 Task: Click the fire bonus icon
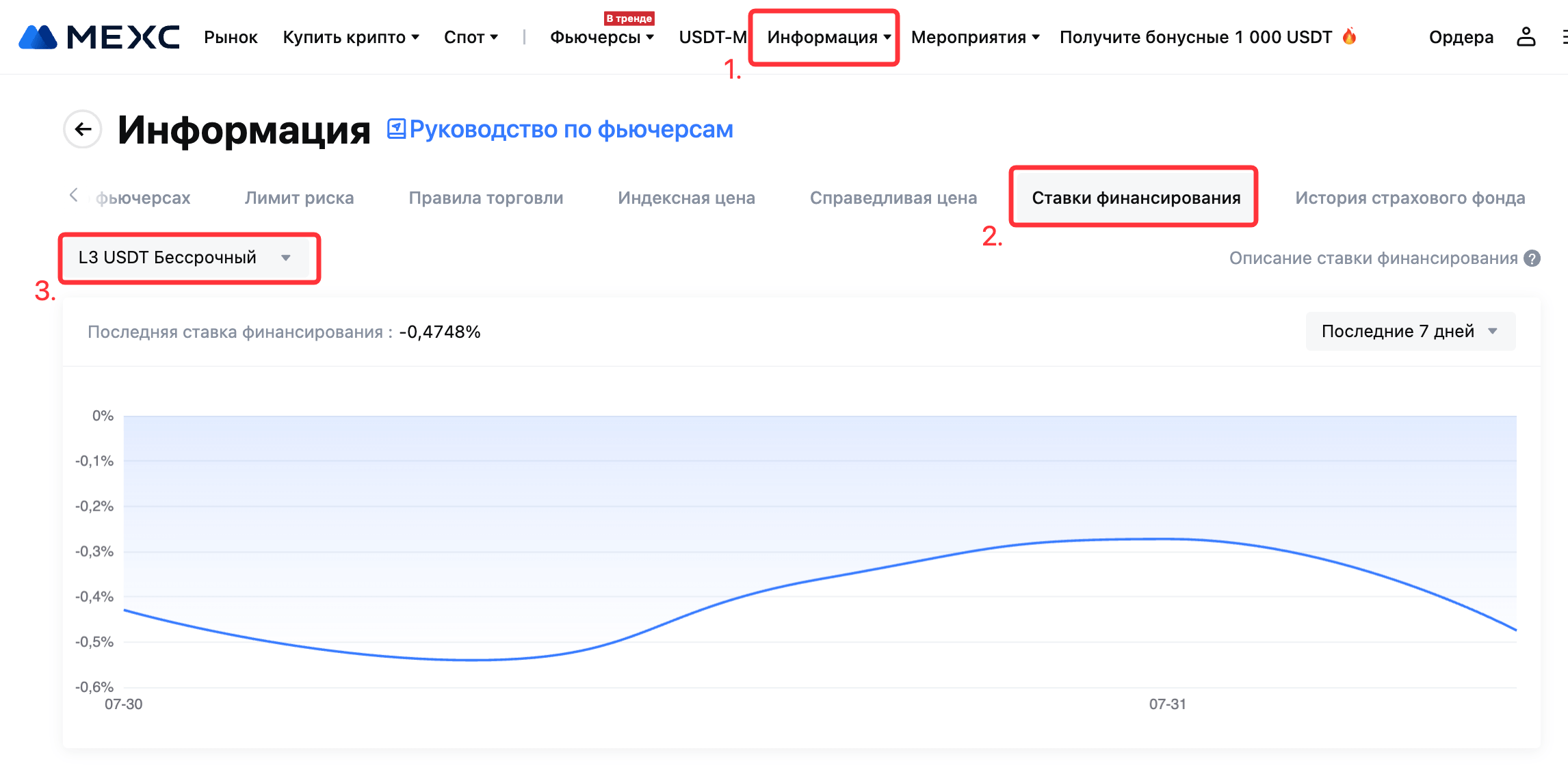pyautogui.click(x=1349, y=36)
